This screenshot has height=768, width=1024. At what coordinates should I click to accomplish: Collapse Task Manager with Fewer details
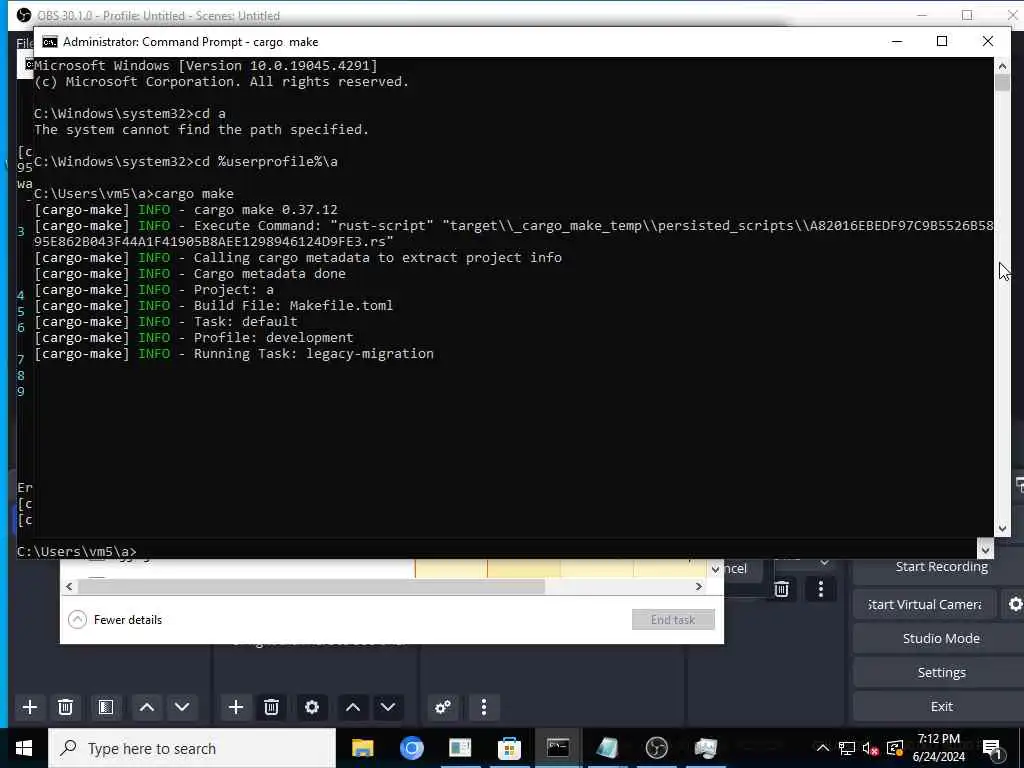tap(116, 620)
